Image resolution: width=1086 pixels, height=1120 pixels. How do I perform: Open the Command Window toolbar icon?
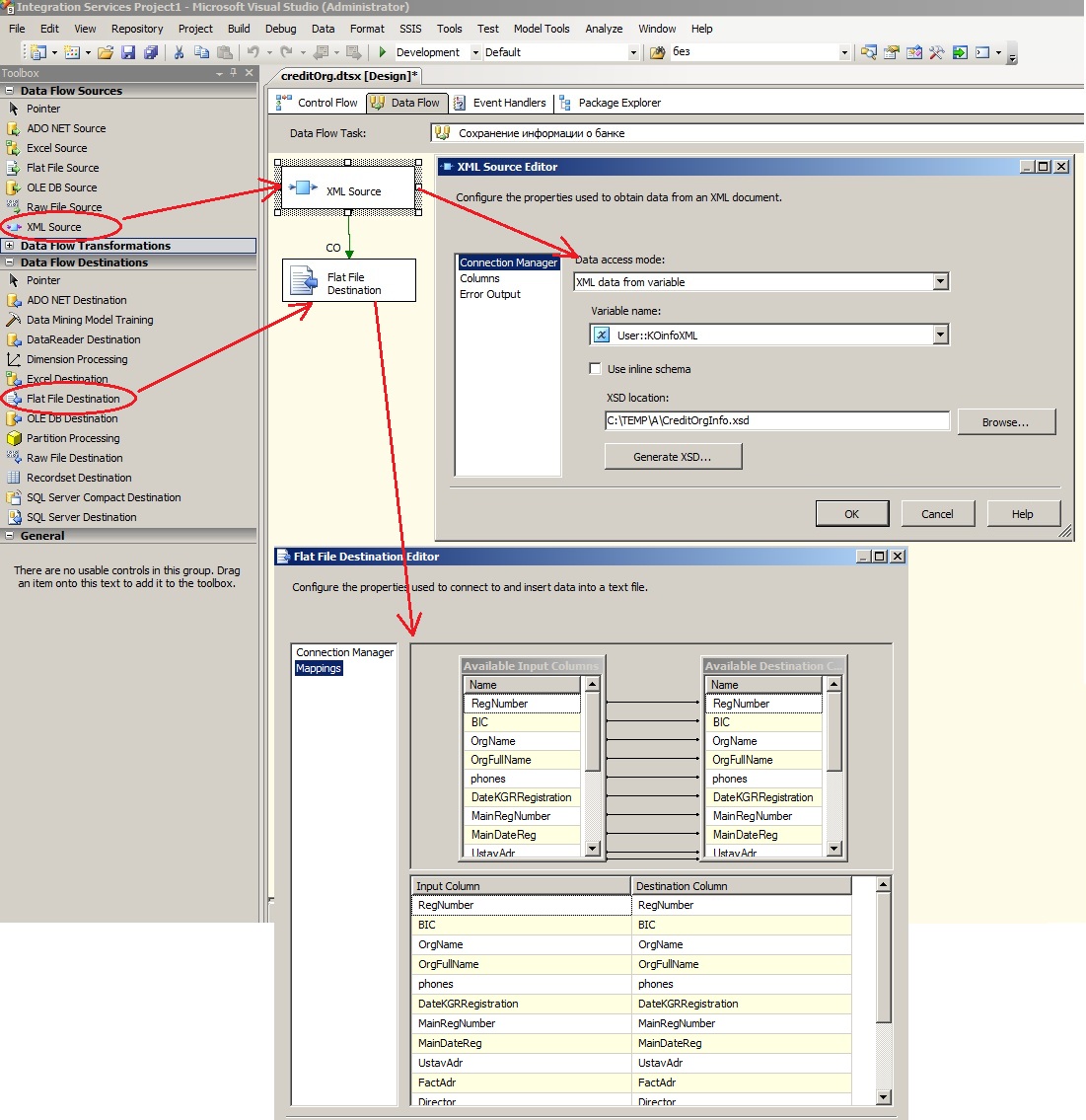[x=983, y=52]
